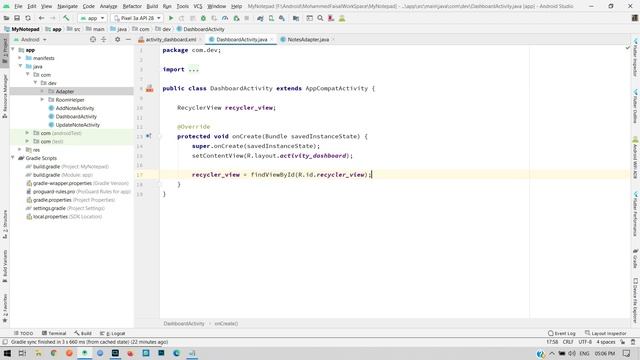Collapse the java folder node
This screenshot has height=360, width=640.
(20, 66)
